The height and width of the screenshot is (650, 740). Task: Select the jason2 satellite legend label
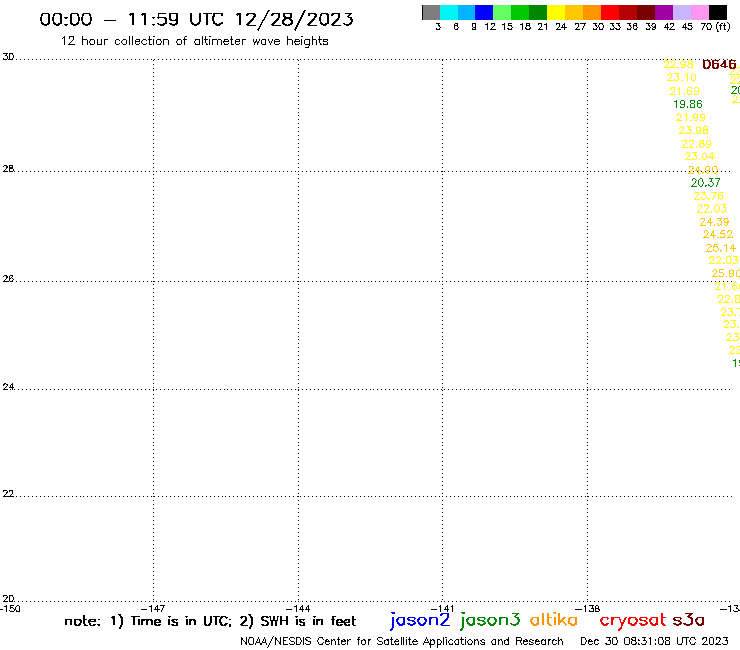click(420, 620)
